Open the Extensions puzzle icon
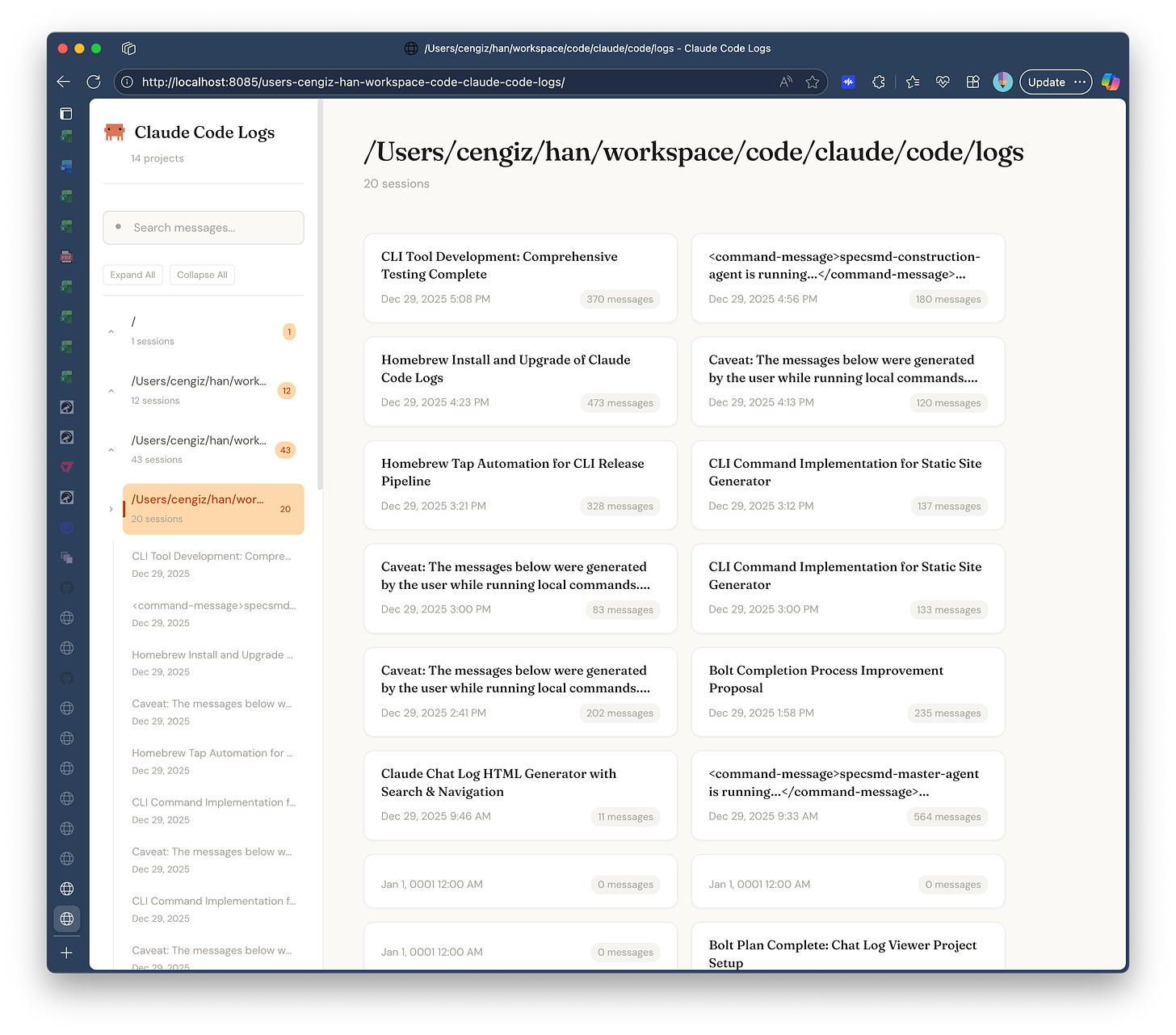The height and width of the screenshot is (1035, 1176). pos(879,82)
